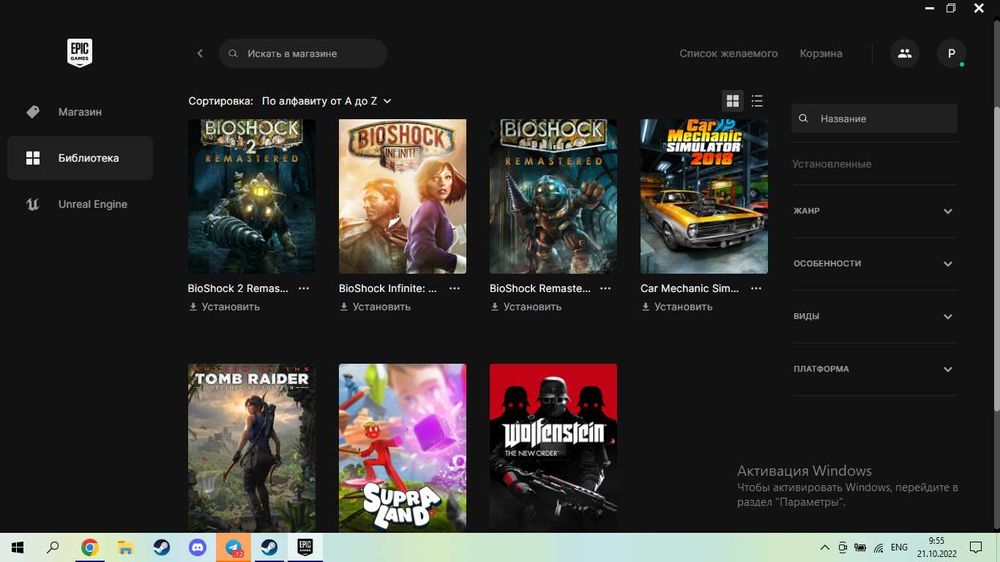Open Список желаемого wishlist

(x=728, y=54)
